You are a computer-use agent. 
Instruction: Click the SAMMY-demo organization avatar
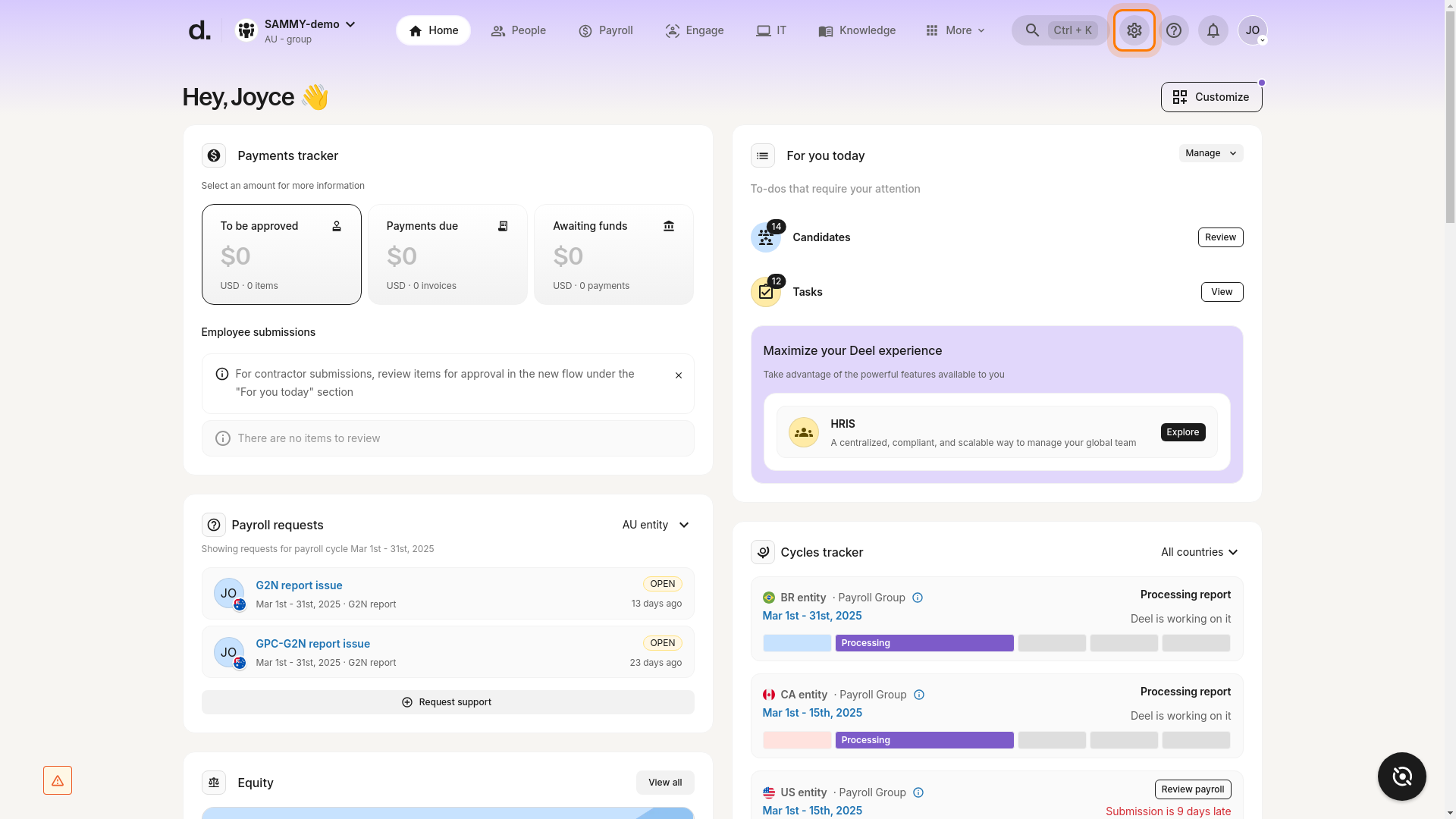click(x=246, y=30)
